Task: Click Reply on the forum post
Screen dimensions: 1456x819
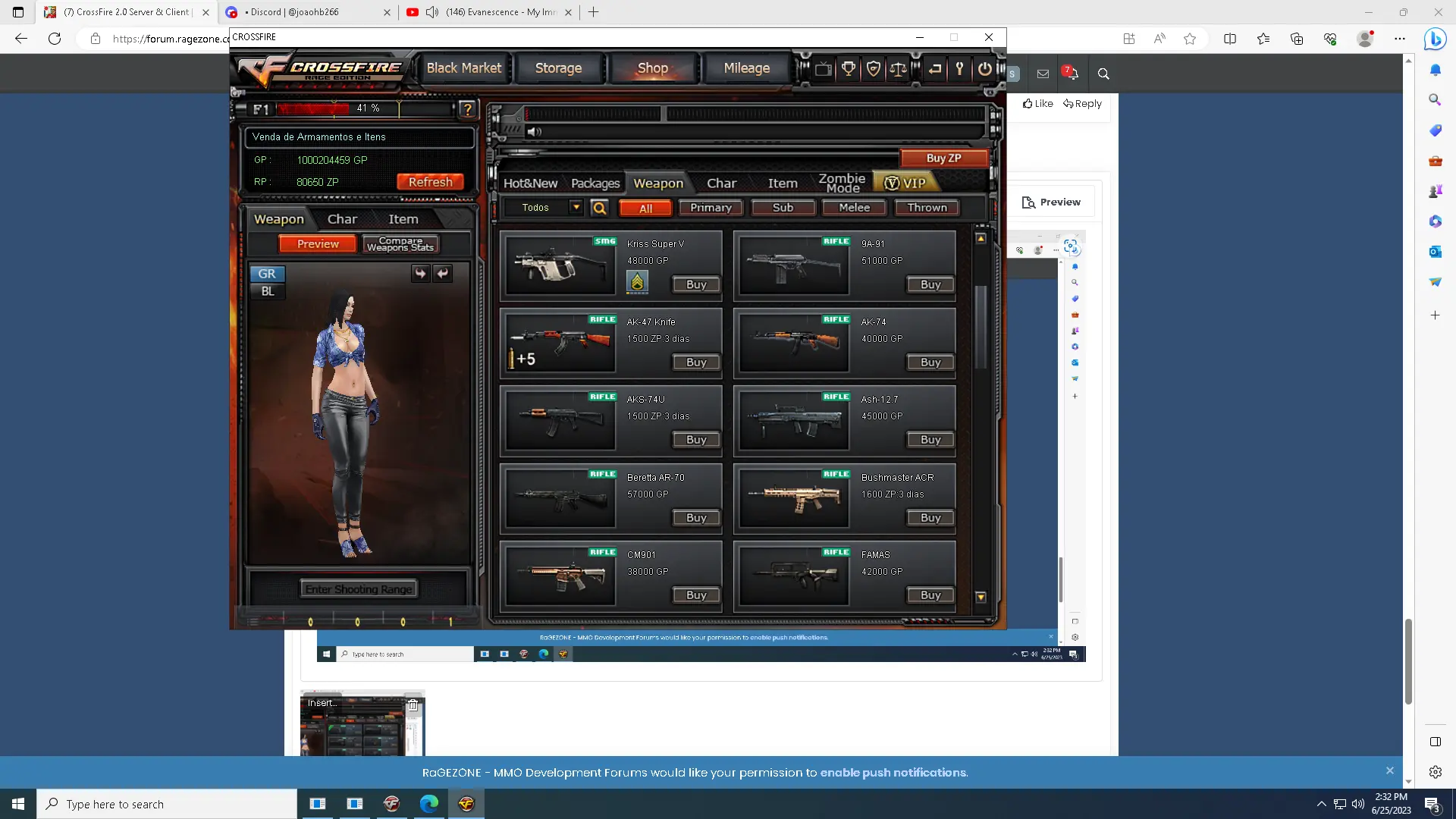Action: (x=1082, y=104)
